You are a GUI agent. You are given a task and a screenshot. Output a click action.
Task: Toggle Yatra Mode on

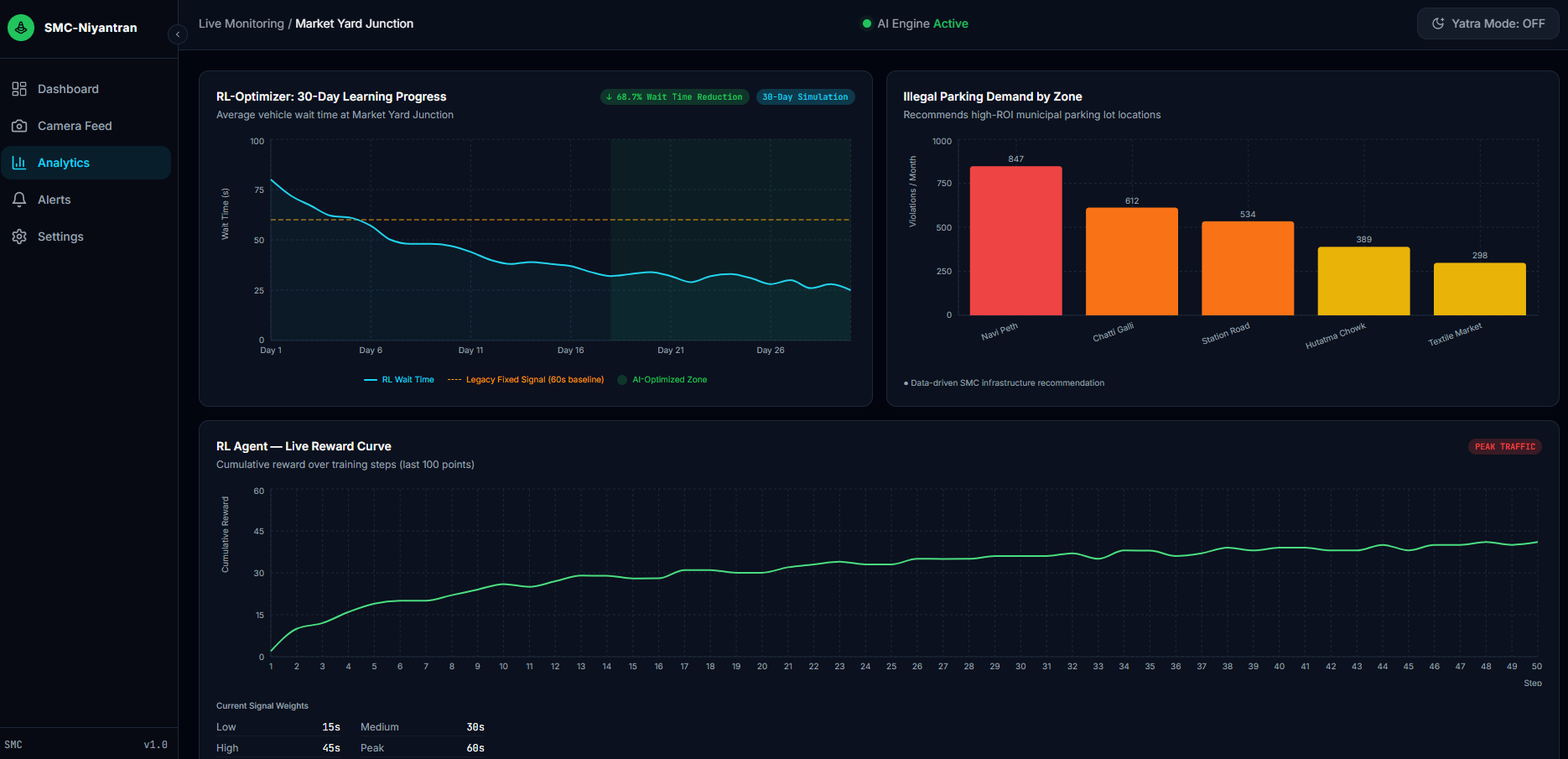[1488, 23]
